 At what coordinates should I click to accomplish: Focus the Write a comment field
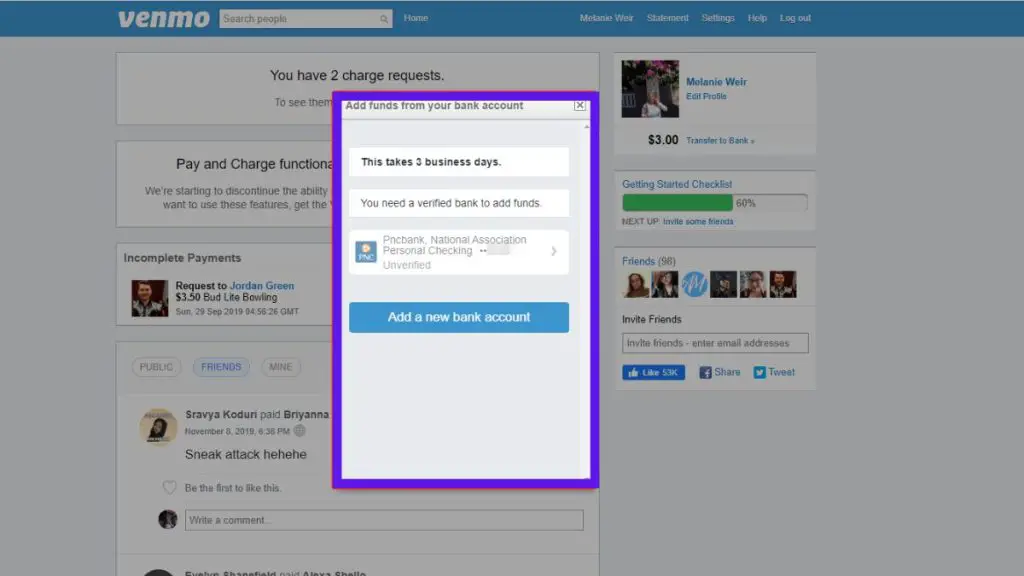384,520
